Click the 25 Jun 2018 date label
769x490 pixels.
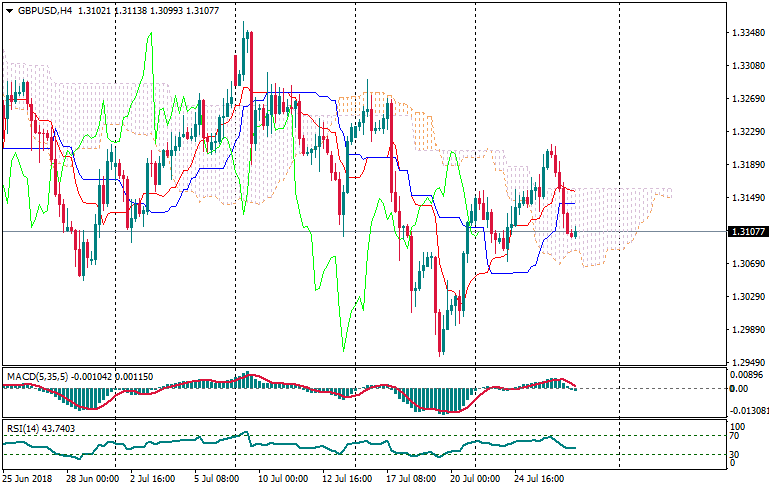[30, 479]
